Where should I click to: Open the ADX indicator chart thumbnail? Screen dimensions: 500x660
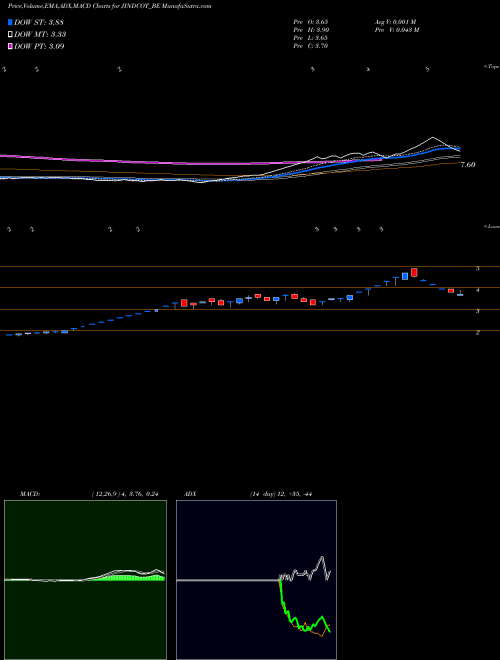tap(256, 580)
